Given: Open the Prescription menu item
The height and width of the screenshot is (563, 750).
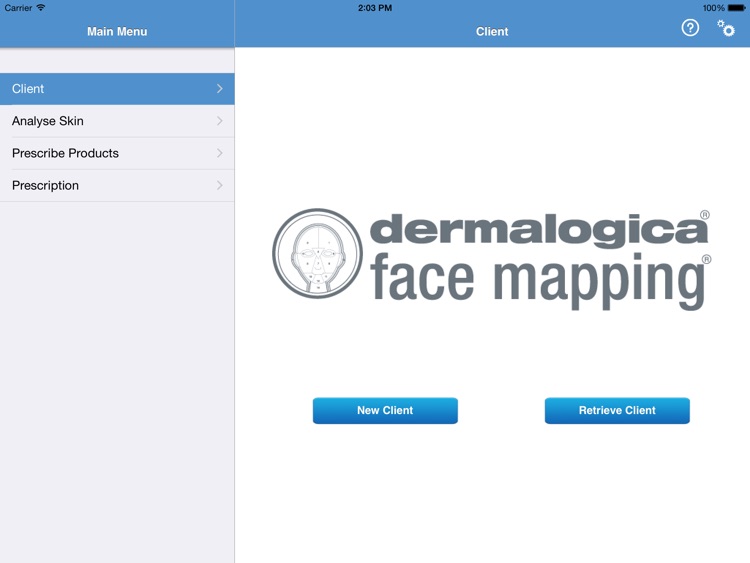Looking at the screenshot, I should 117,185.
